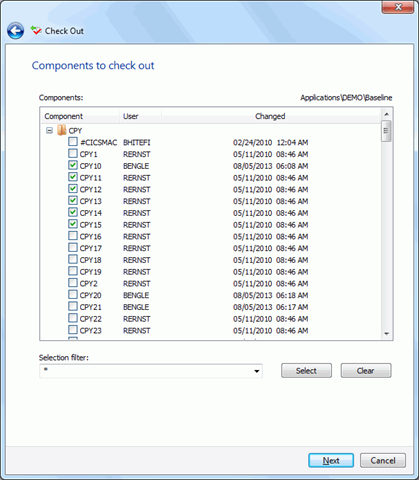This screenshot has width=419, height=480.
Task: Uncheck the CPY15 component
Action: tap(73, 224)
